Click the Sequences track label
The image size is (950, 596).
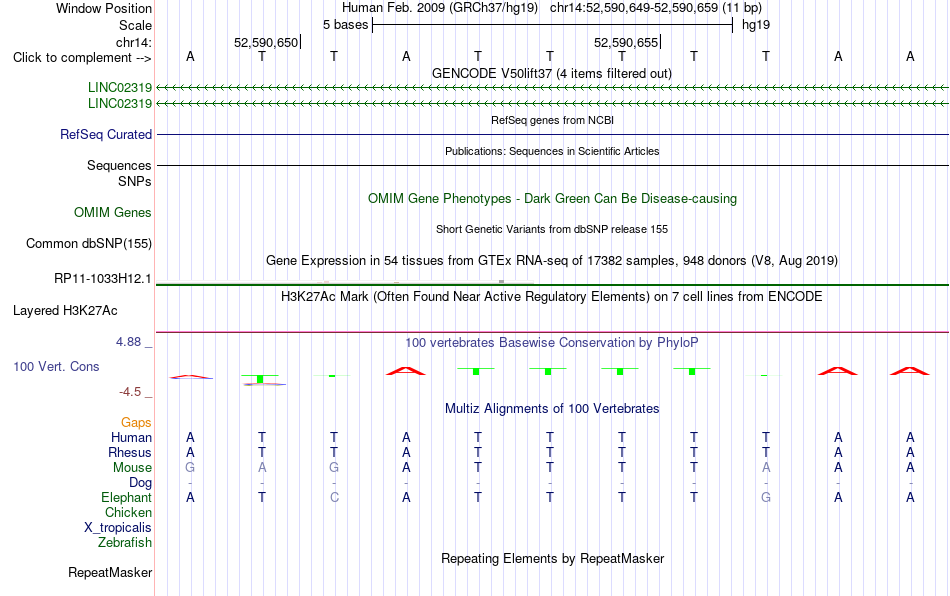pos(119,165)
